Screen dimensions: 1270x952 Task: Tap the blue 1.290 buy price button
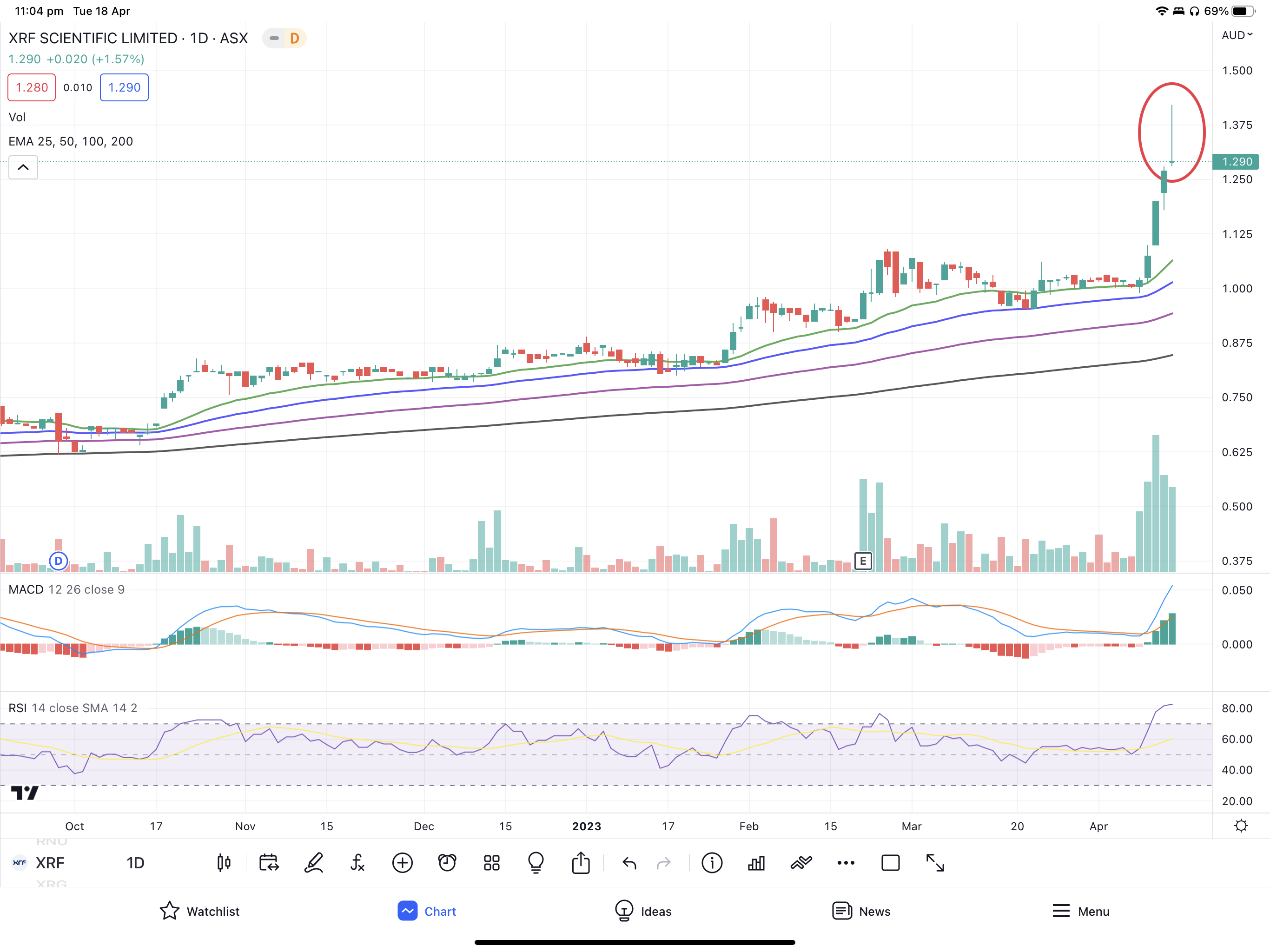[124, 87]
